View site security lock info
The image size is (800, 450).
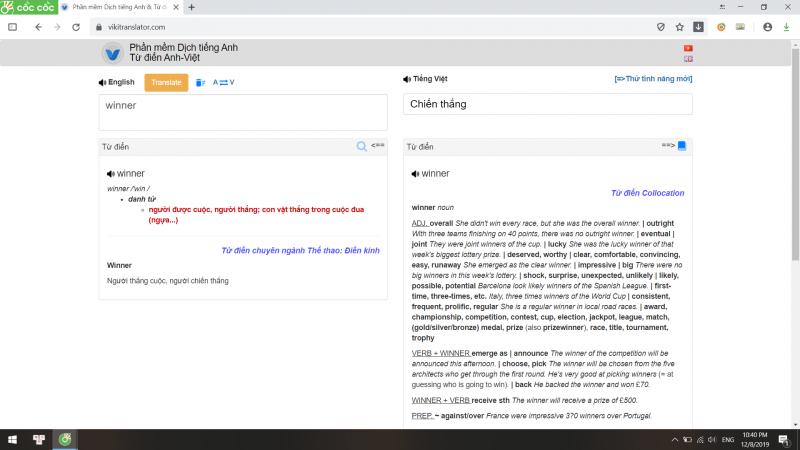[99, 27]
